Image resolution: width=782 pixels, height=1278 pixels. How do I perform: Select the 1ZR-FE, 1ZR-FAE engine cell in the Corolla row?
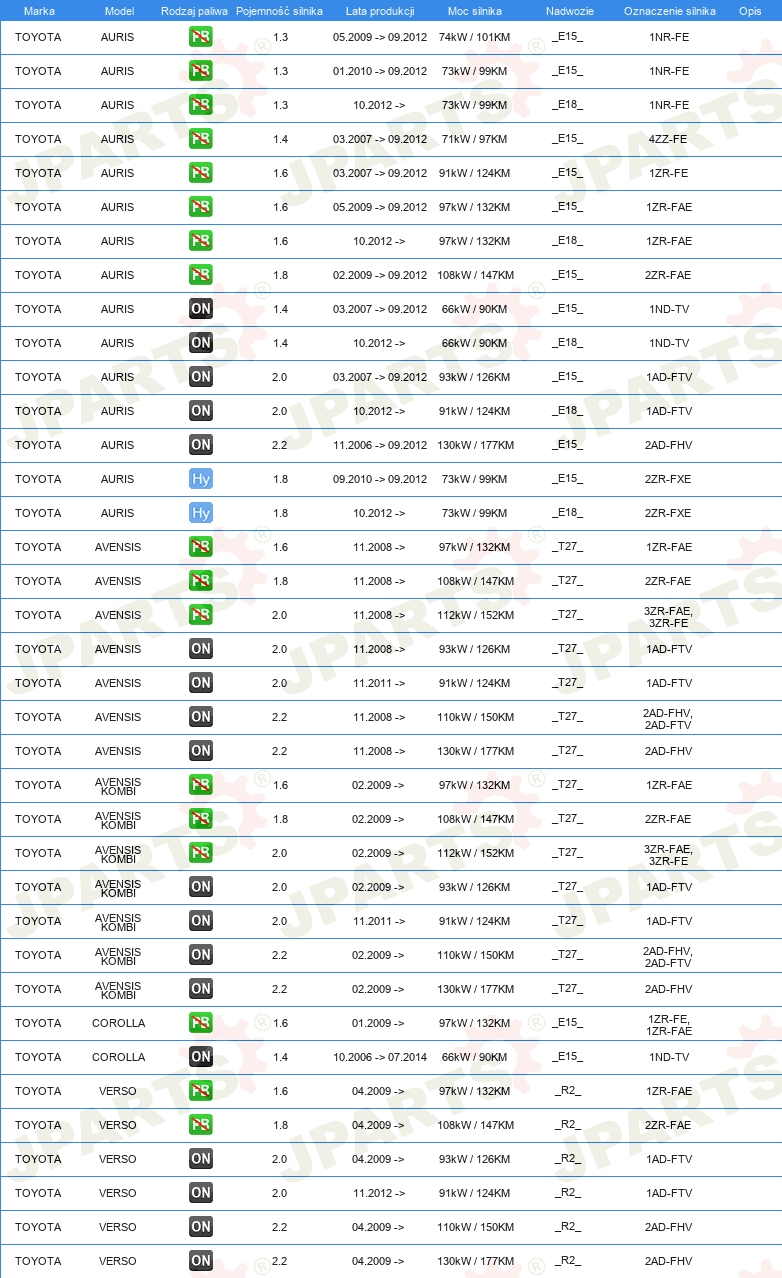(668, 1024)
